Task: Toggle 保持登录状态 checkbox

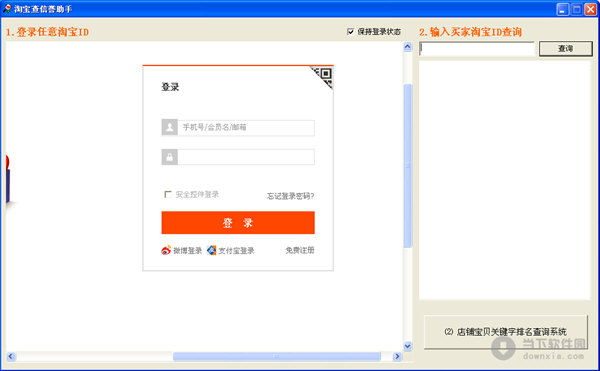Action: (351, 31)
